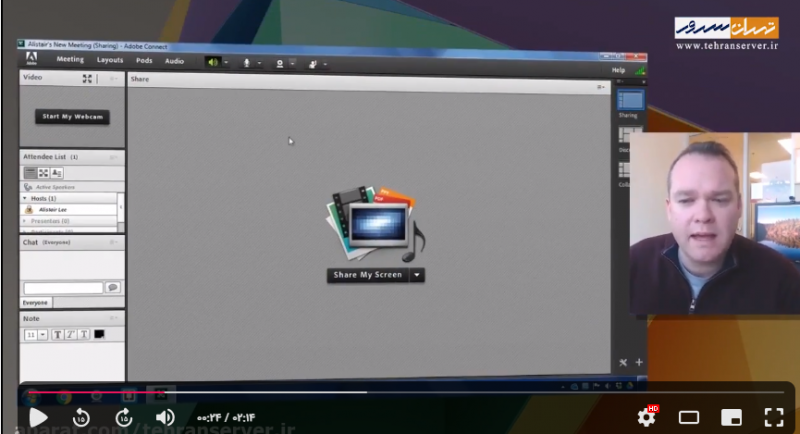Click the Start My Webcam button

(73, 116)
